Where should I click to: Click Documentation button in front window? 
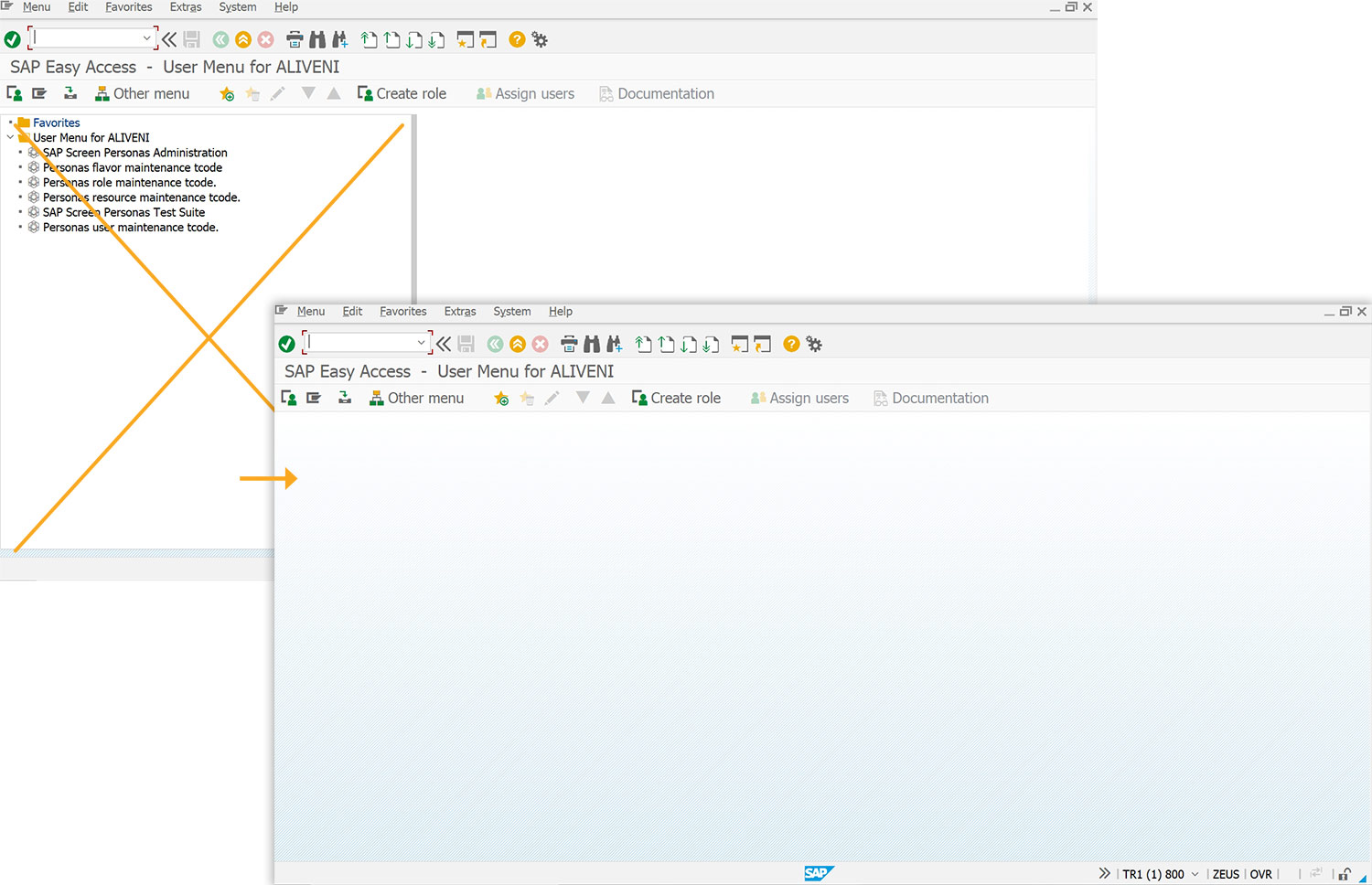[x=931, y=398]
